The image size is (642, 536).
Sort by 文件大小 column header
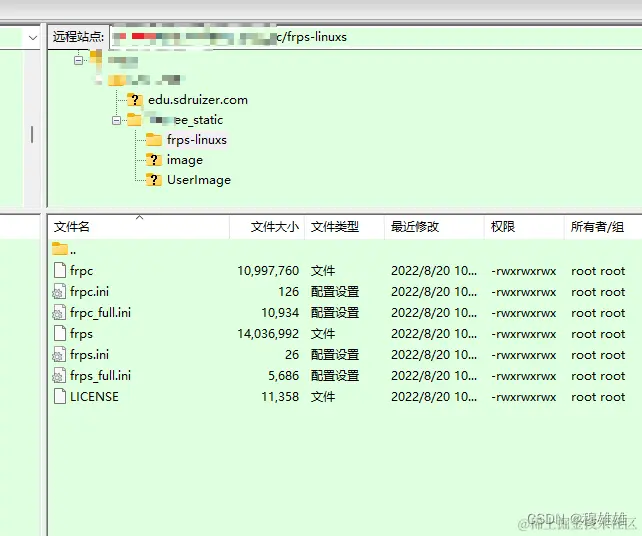[x=267, y=226]
